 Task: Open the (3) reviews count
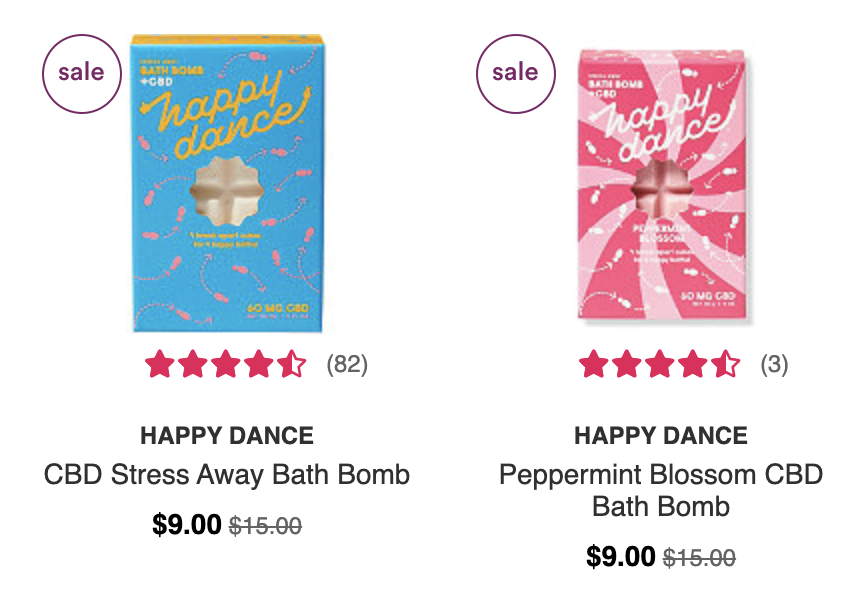[x=775, y=364]
